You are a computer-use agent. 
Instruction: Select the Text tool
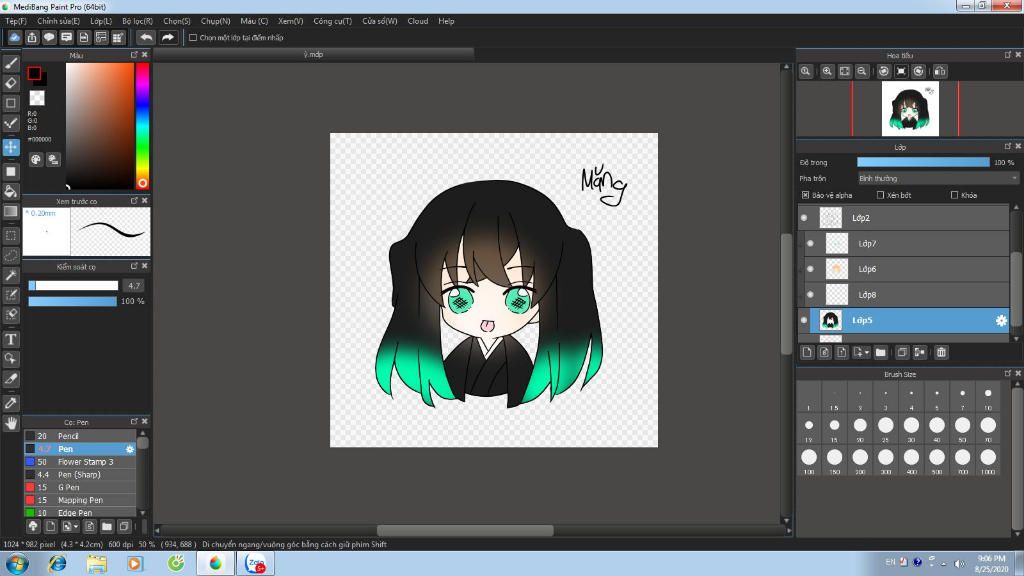(11, 340)
